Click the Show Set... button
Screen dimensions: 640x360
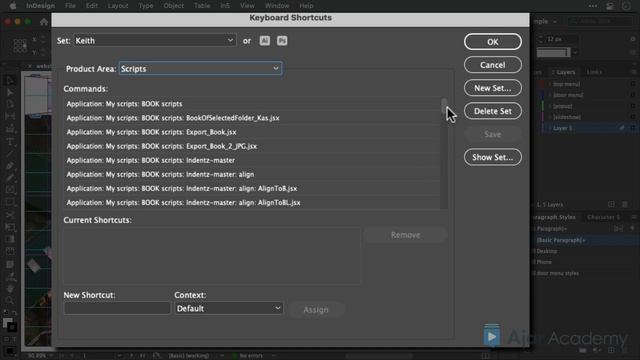493,157
